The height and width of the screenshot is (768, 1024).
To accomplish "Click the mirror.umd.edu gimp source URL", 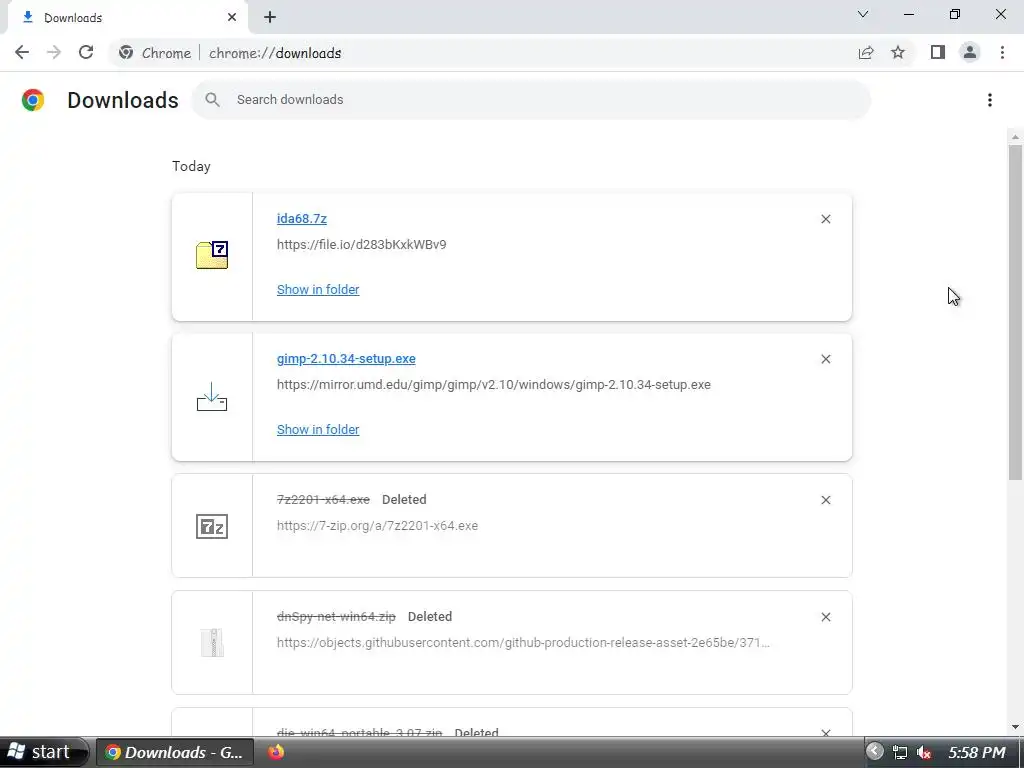I will click(494, 385).
